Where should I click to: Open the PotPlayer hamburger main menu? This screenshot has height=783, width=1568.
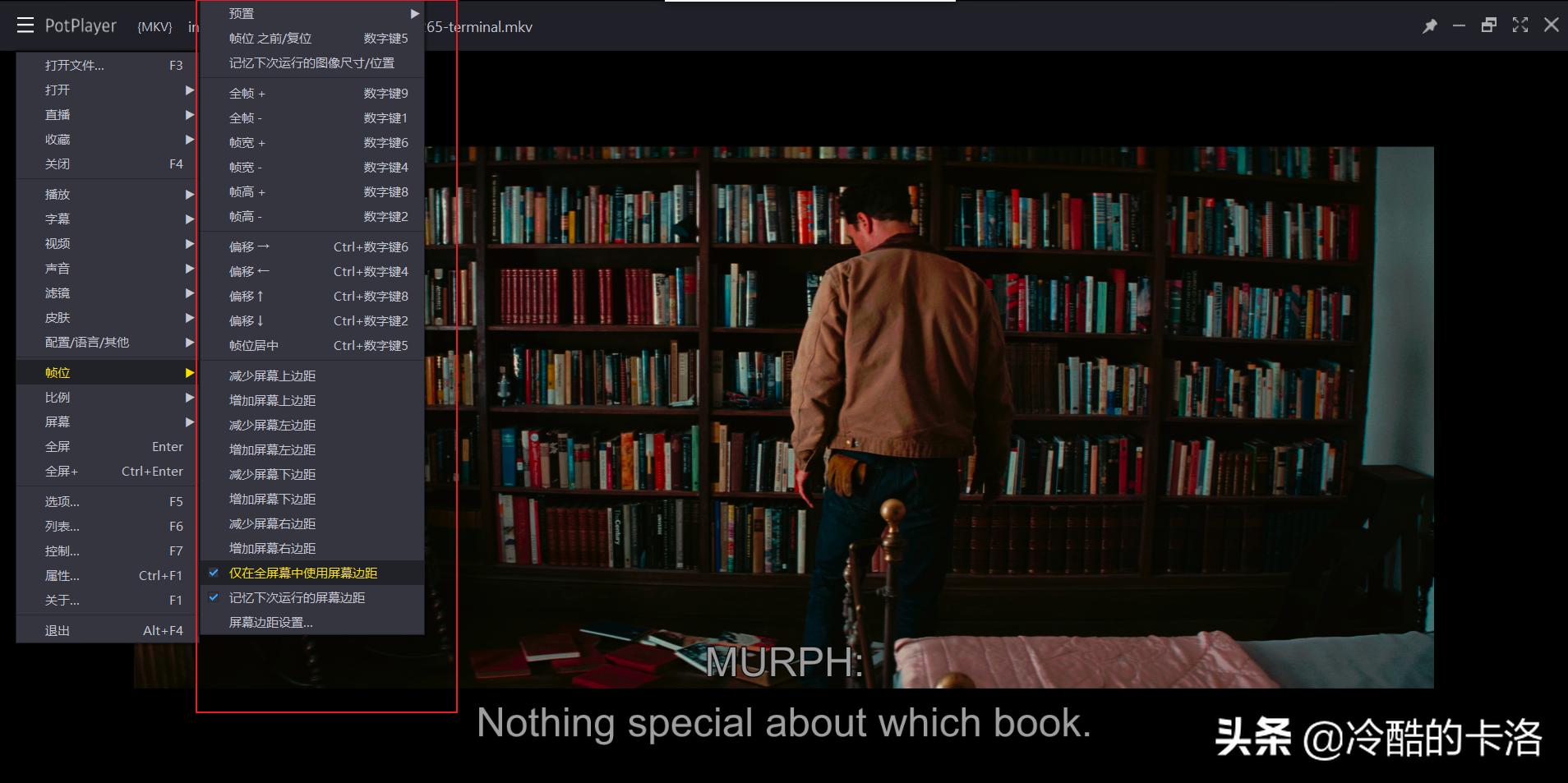(x=25, y=25)
